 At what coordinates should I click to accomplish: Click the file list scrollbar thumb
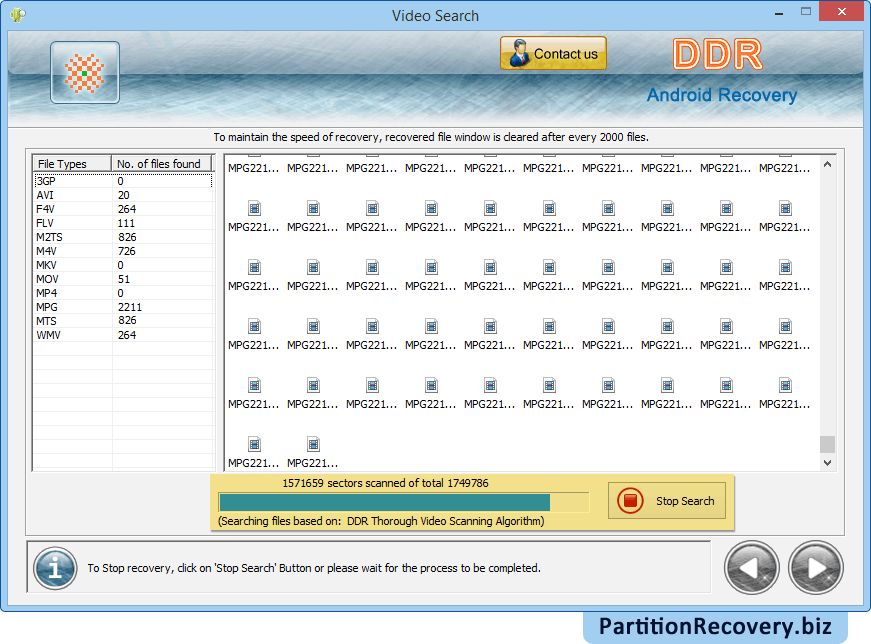pos(827,444)
